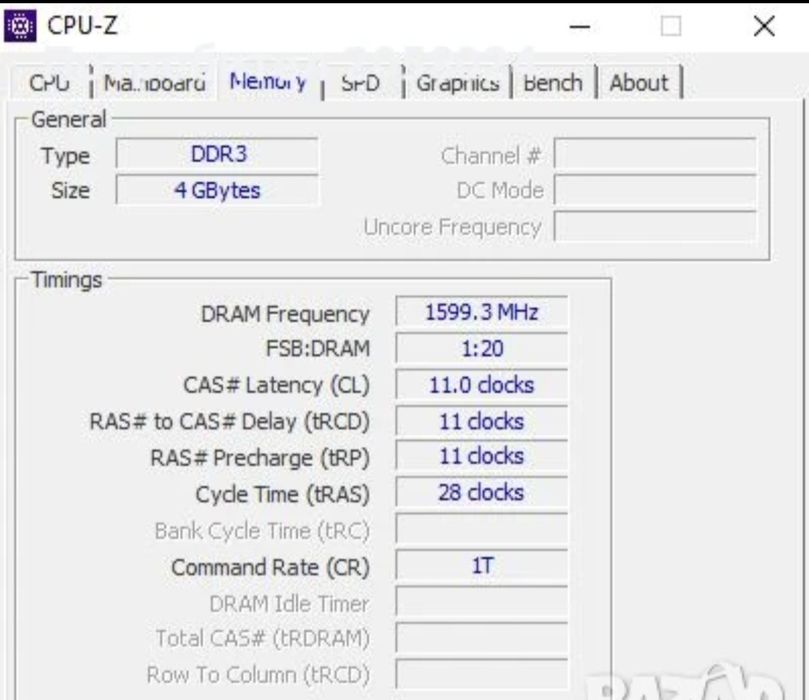Select the Memory tab
This screenshot has width=809, height=700.
pyautogui.click(x=268, y=81)
